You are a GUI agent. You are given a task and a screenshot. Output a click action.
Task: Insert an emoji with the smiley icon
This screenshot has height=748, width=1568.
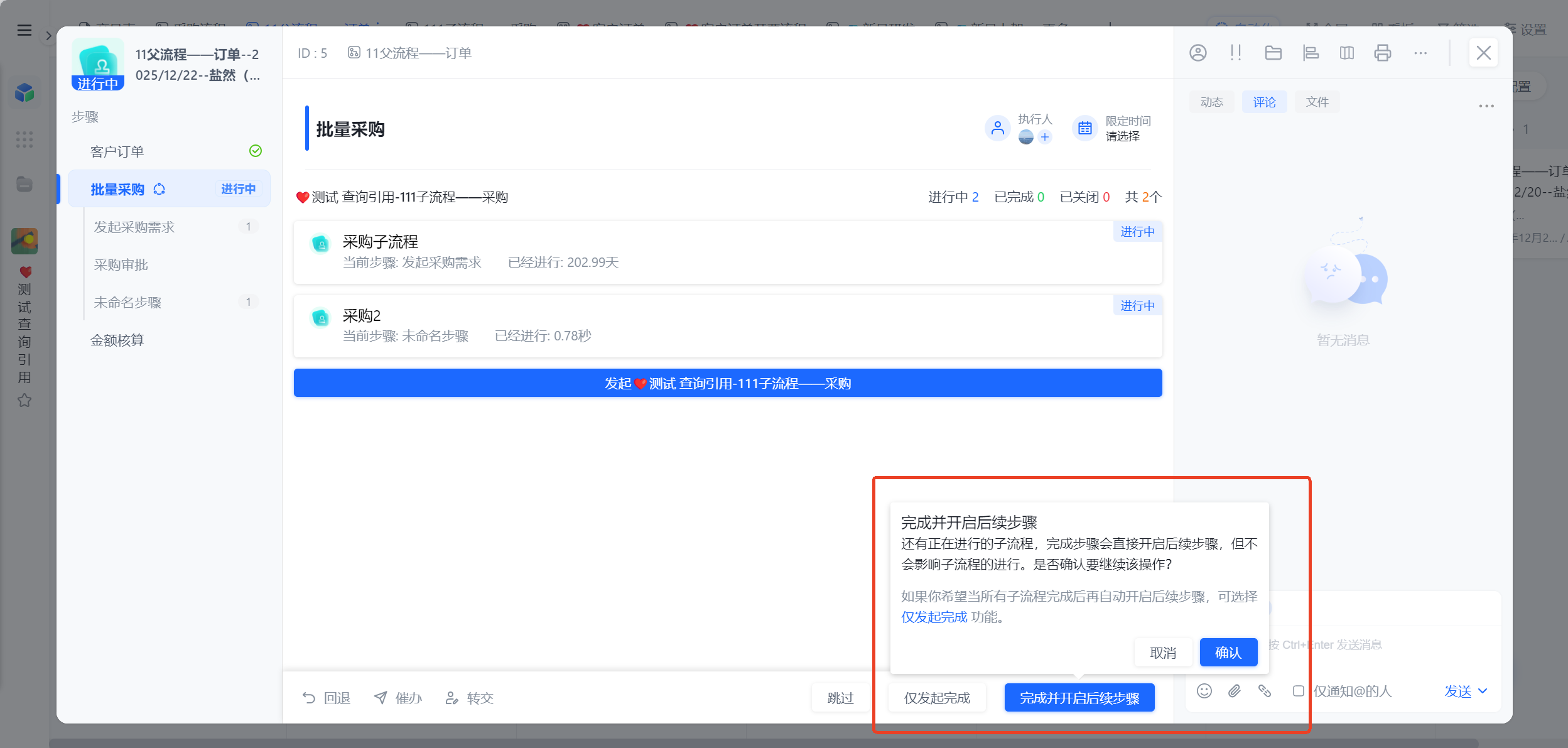tap(1204, 691)
